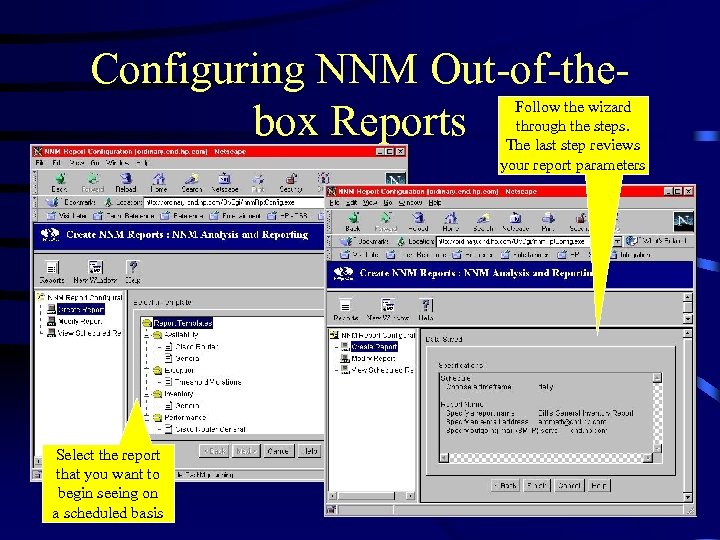This screenshot has height=540, width=720.
Task: Select the Report Templates root folder
Action: click(x=177, y=323)
